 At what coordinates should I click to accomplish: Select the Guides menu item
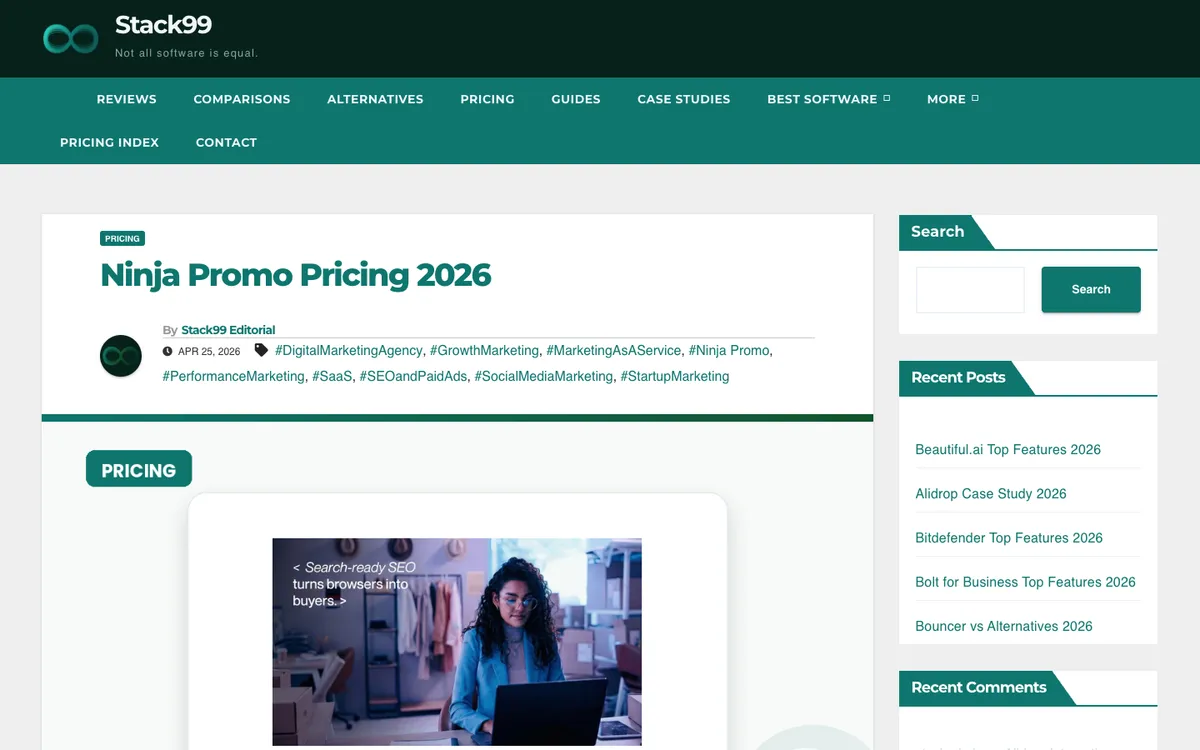(576, 99)
